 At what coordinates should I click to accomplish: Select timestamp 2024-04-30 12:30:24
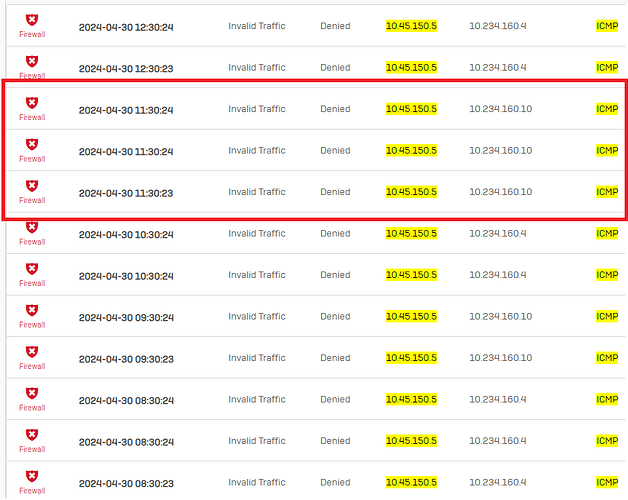[x=126, y=27]
